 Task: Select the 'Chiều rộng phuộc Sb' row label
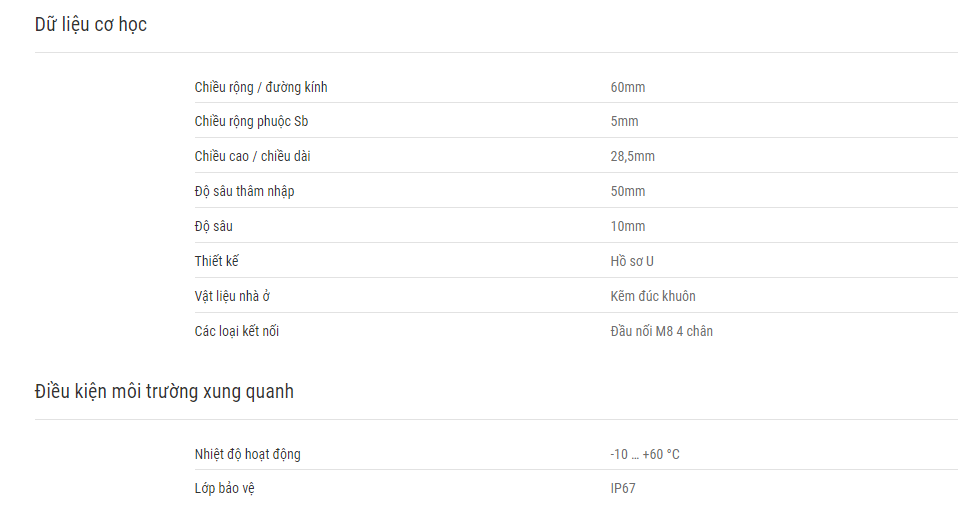point(251,122)
